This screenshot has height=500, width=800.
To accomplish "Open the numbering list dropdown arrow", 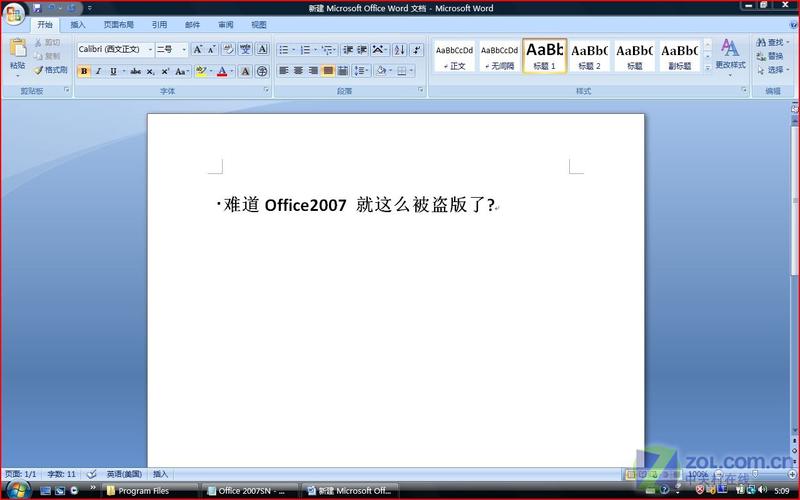I will click(x=315, y=49).
